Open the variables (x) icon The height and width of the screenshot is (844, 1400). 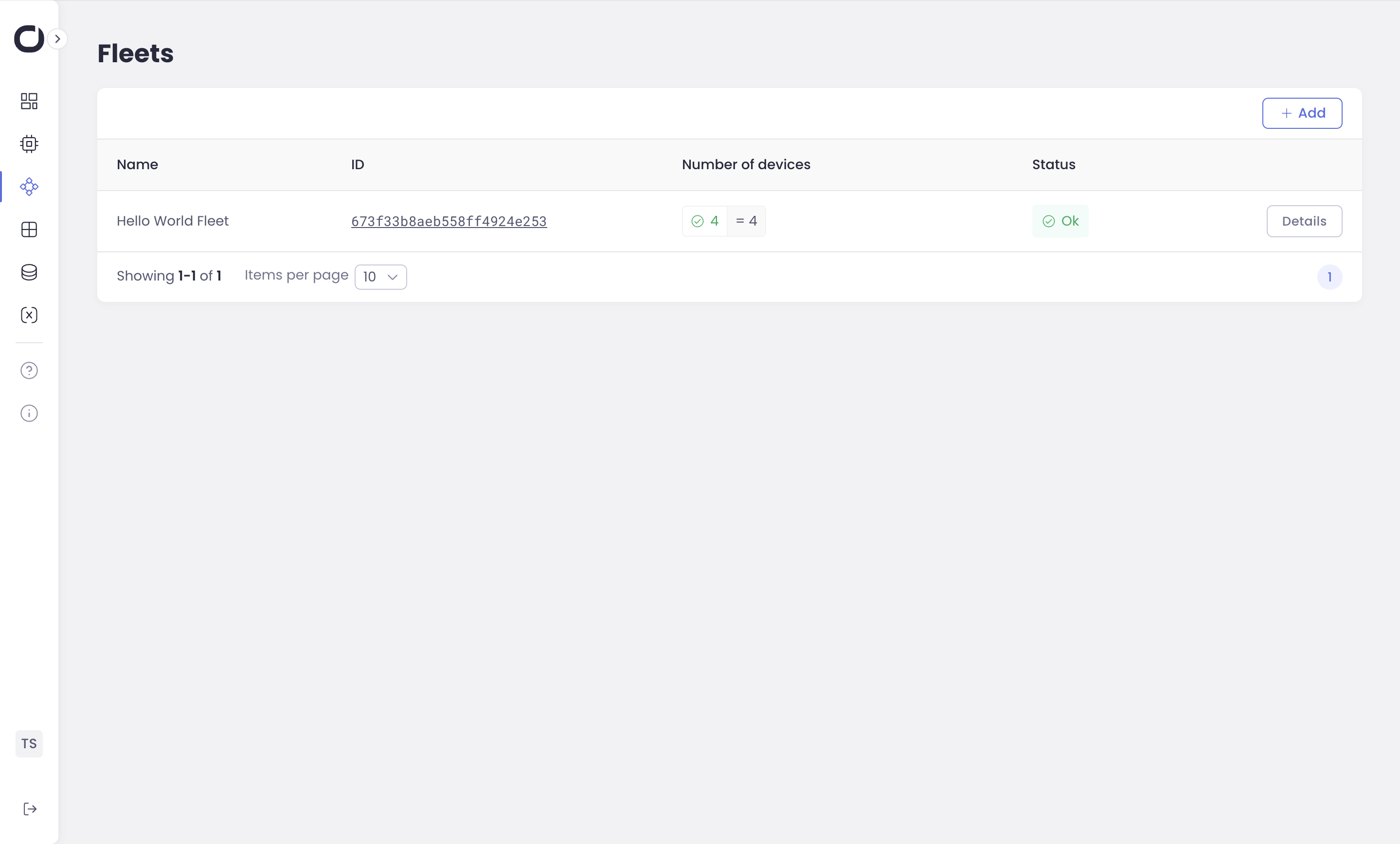pyautogui.click(x=29, y=315)
